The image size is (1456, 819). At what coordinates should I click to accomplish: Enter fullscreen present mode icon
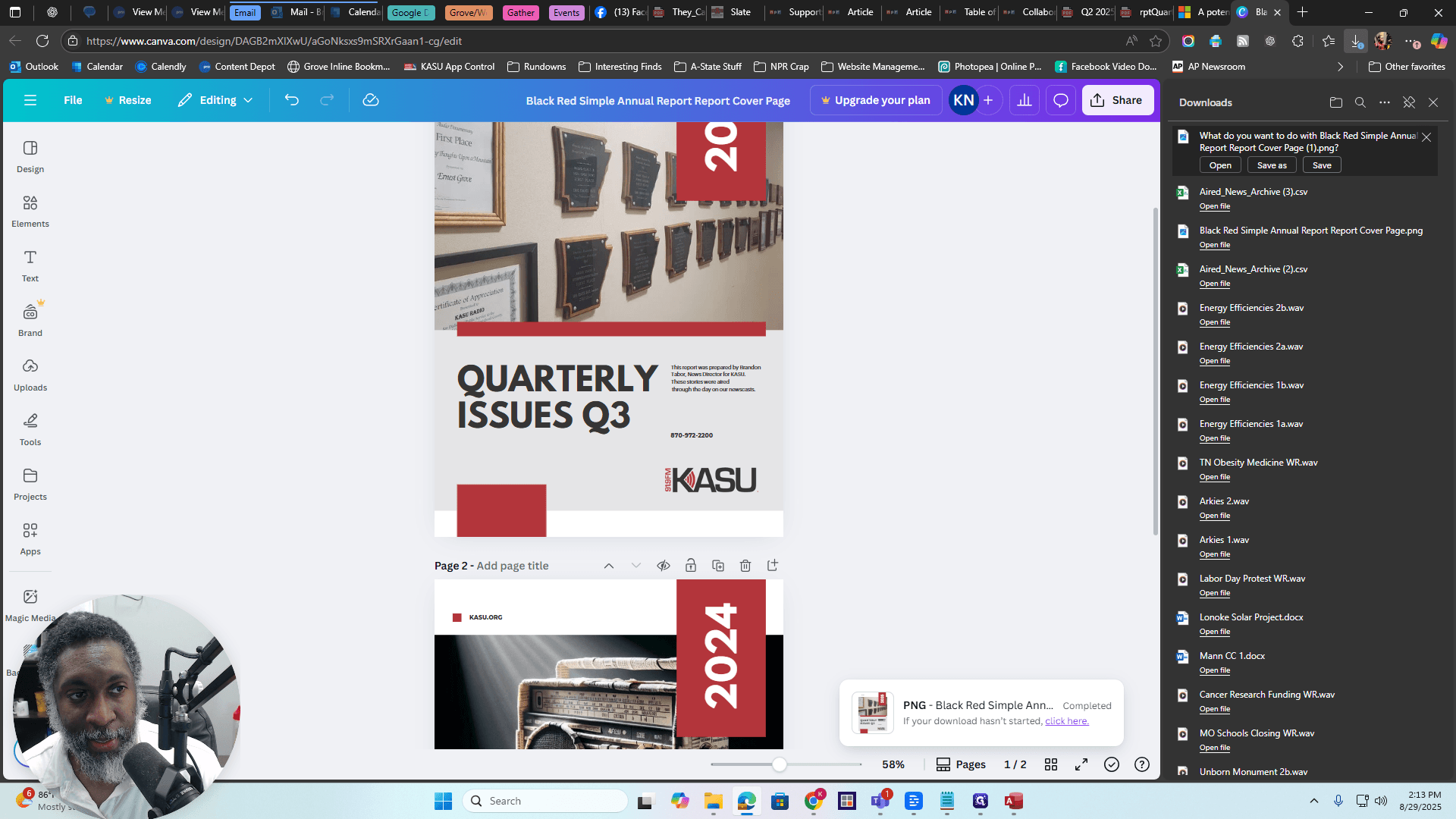(x=1081, y=764)
